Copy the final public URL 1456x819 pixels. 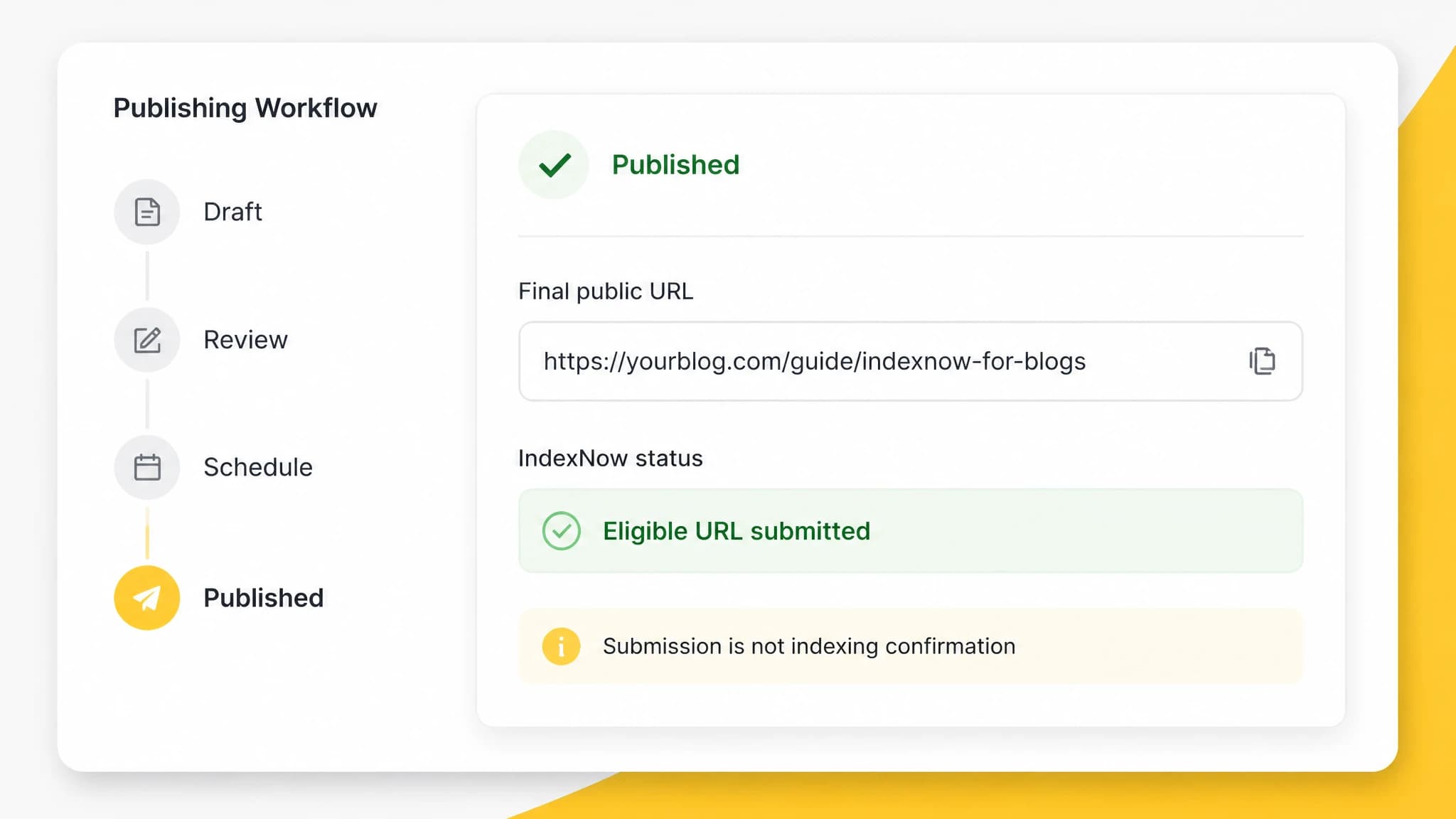(x=1262, y=361)
